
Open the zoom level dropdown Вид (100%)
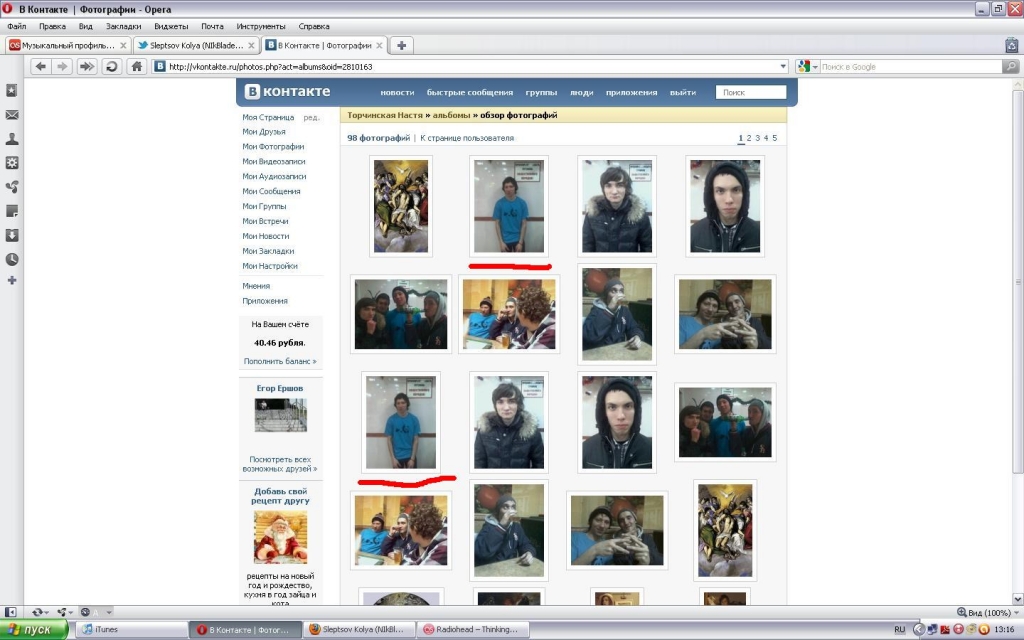tap(988, 612)
